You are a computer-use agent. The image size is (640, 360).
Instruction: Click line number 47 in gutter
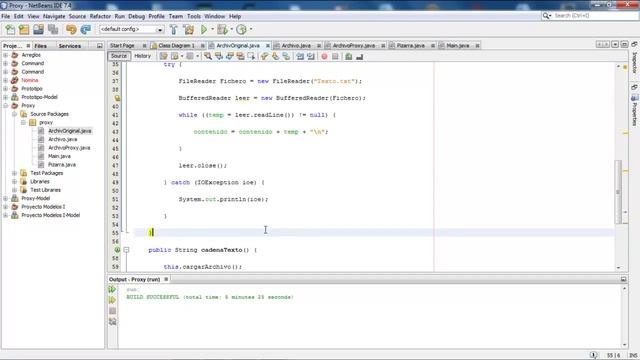115,166
